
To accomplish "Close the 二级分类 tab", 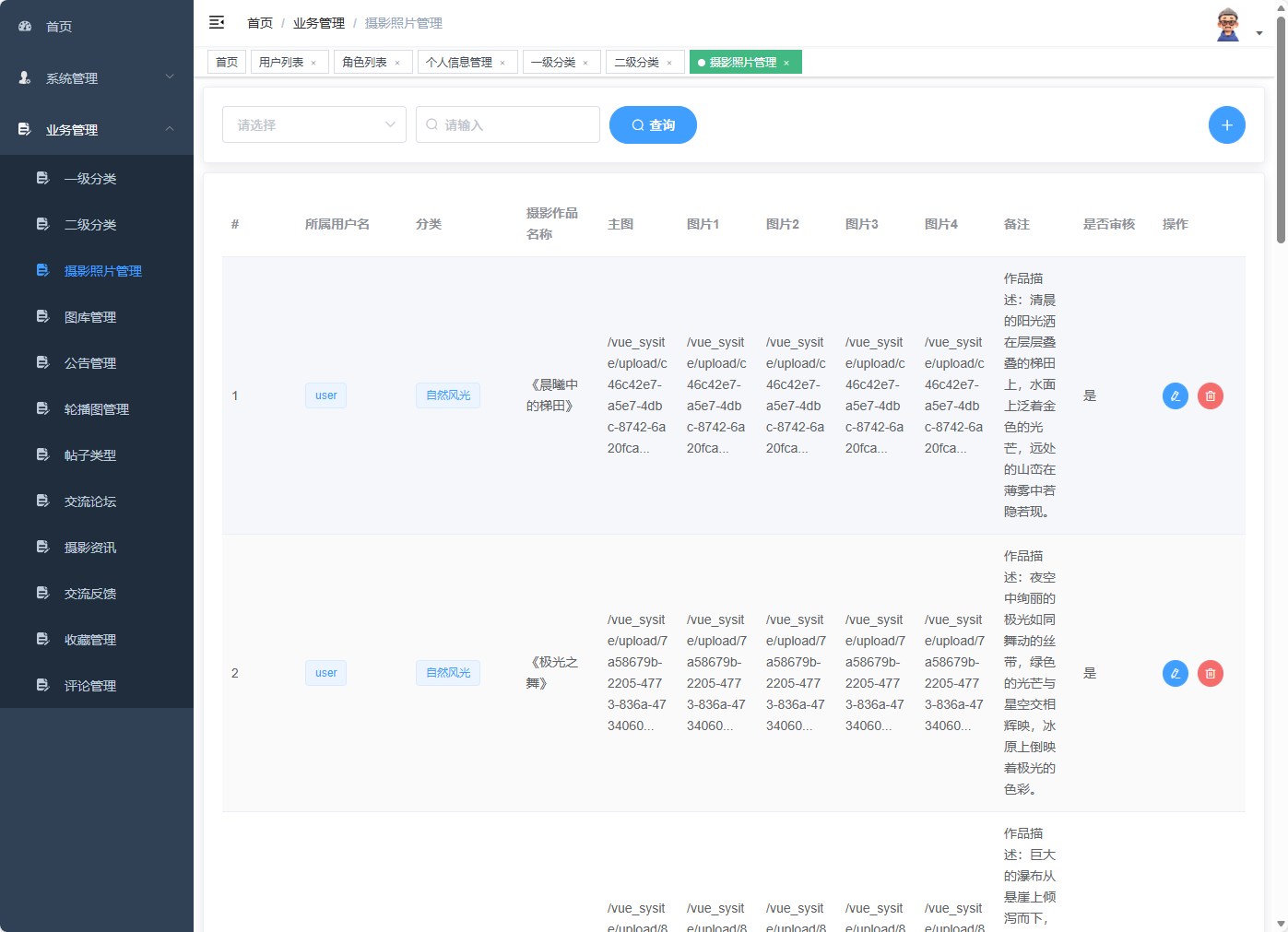I will pos(669,63).
